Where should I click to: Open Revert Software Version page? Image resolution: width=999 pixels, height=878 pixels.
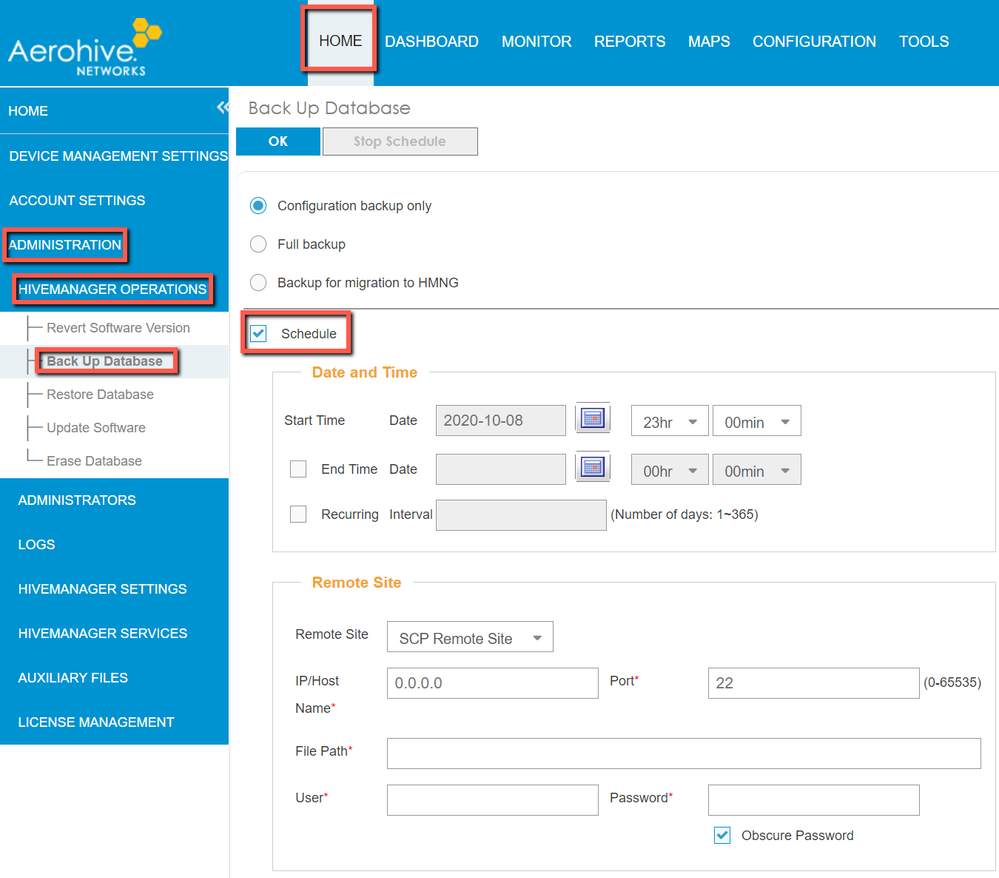click(x=118, y=327)
